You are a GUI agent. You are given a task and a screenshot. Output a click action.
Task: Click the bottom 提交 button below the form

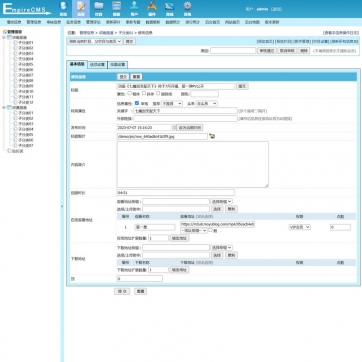(x=122, y=291)
